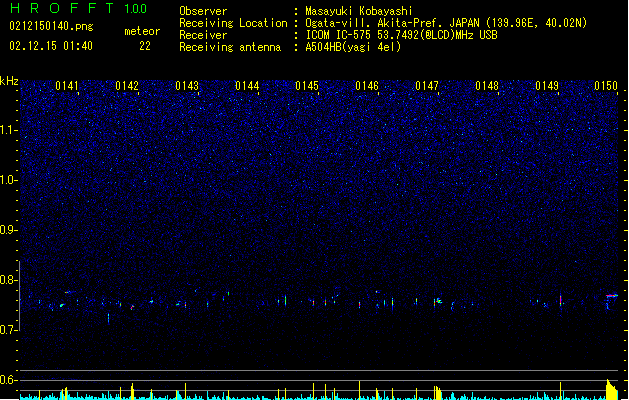Screen dimensions: 629x400
Task: Click the 0146 time marker
Action: (367, 86)
